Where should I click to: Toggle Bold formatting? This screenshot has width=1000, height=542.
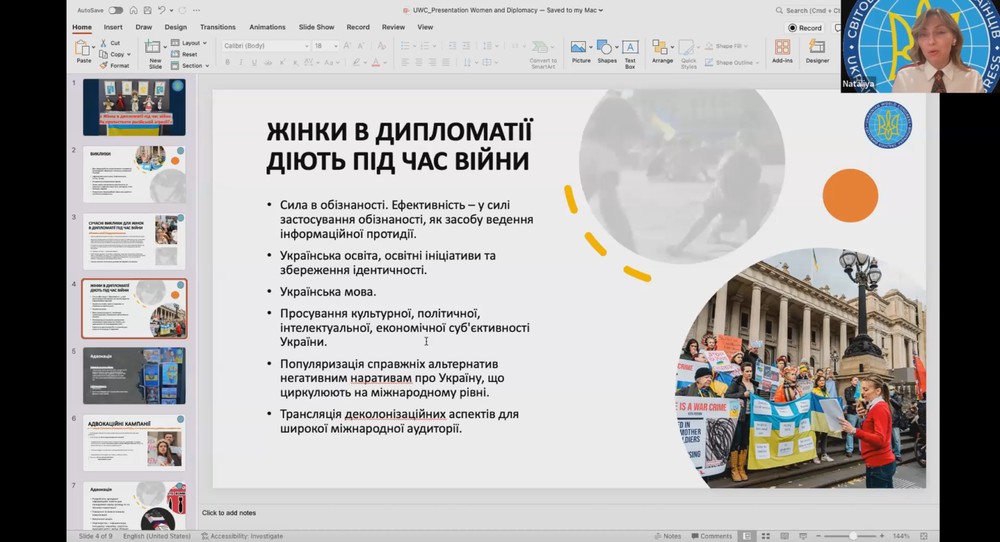point(227,62)
